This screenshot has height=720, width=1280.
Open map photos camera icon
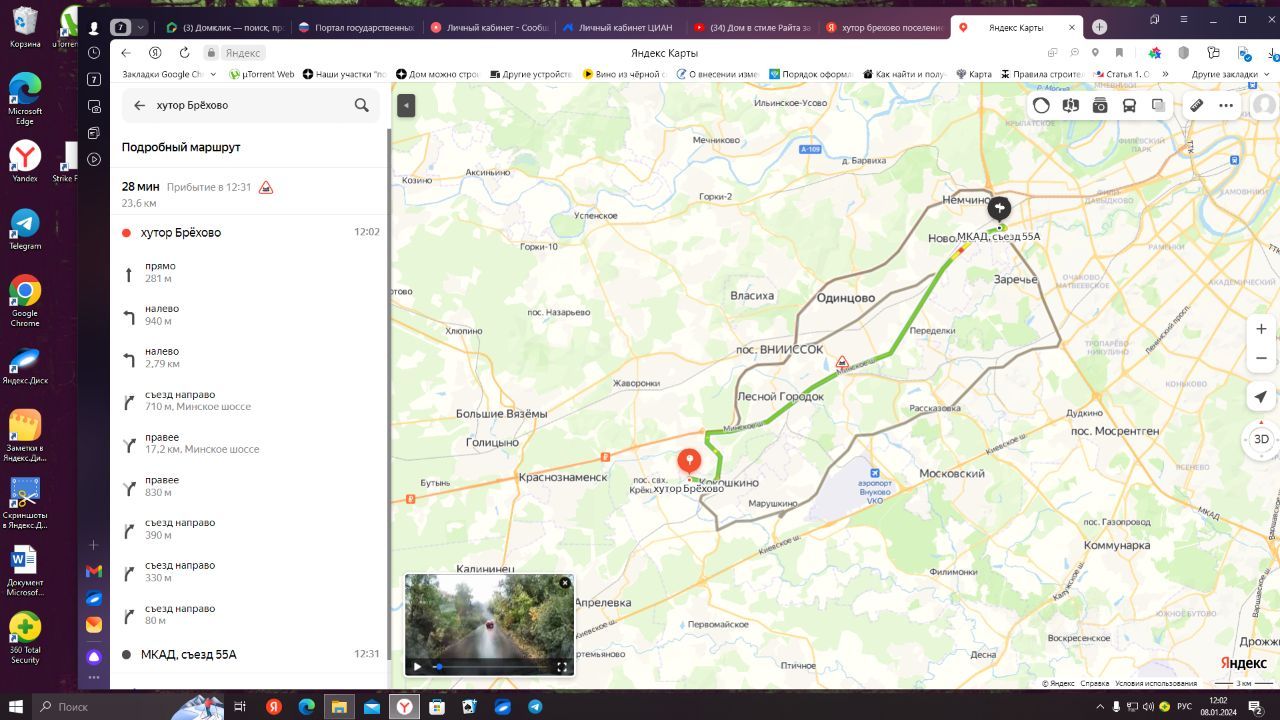pos(1100,105)
